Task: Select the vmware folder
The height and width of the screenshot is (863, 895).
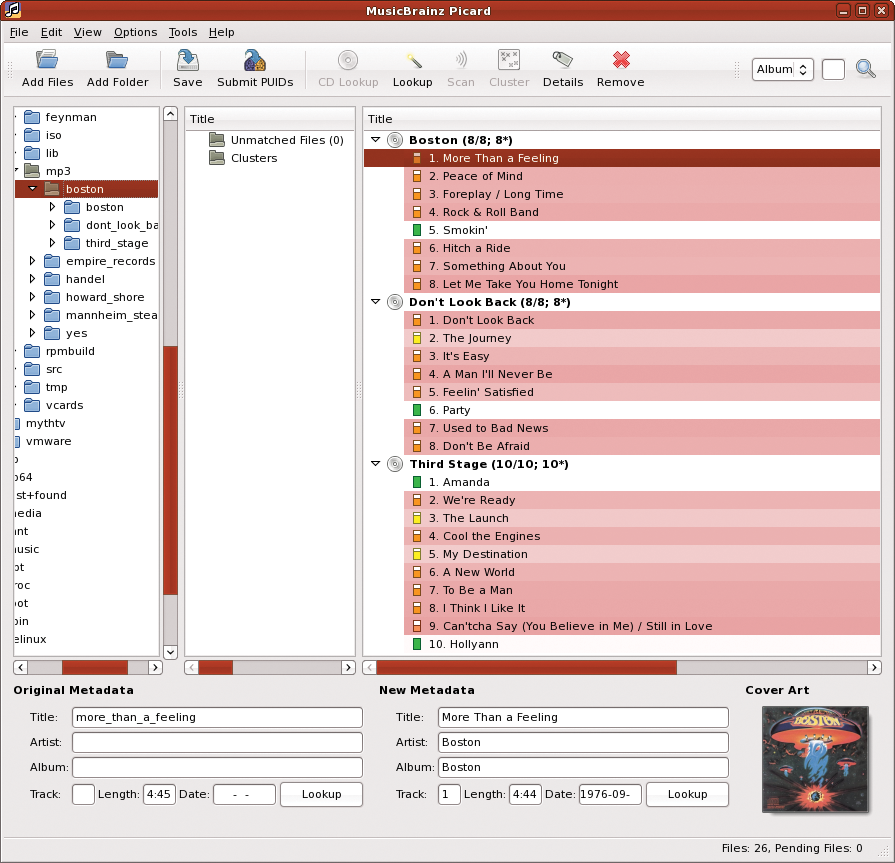Action: (x=49, y=441)
